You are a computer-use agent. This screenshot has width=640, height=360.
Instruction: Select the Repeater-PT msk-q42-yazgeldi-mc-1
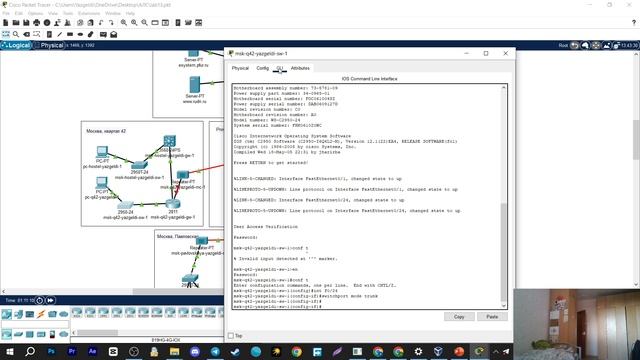[x=182, y=175]
